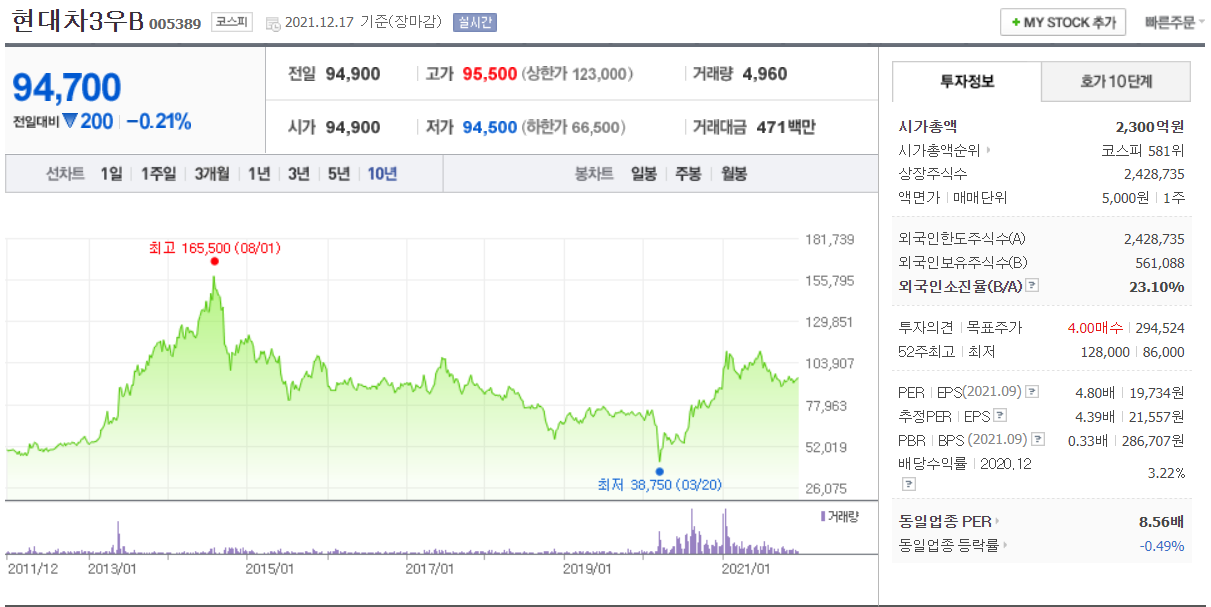Click the MY STOCK 추가 button
Viewport: 1211px width, 607px height.
click(x=1063, y=22)
